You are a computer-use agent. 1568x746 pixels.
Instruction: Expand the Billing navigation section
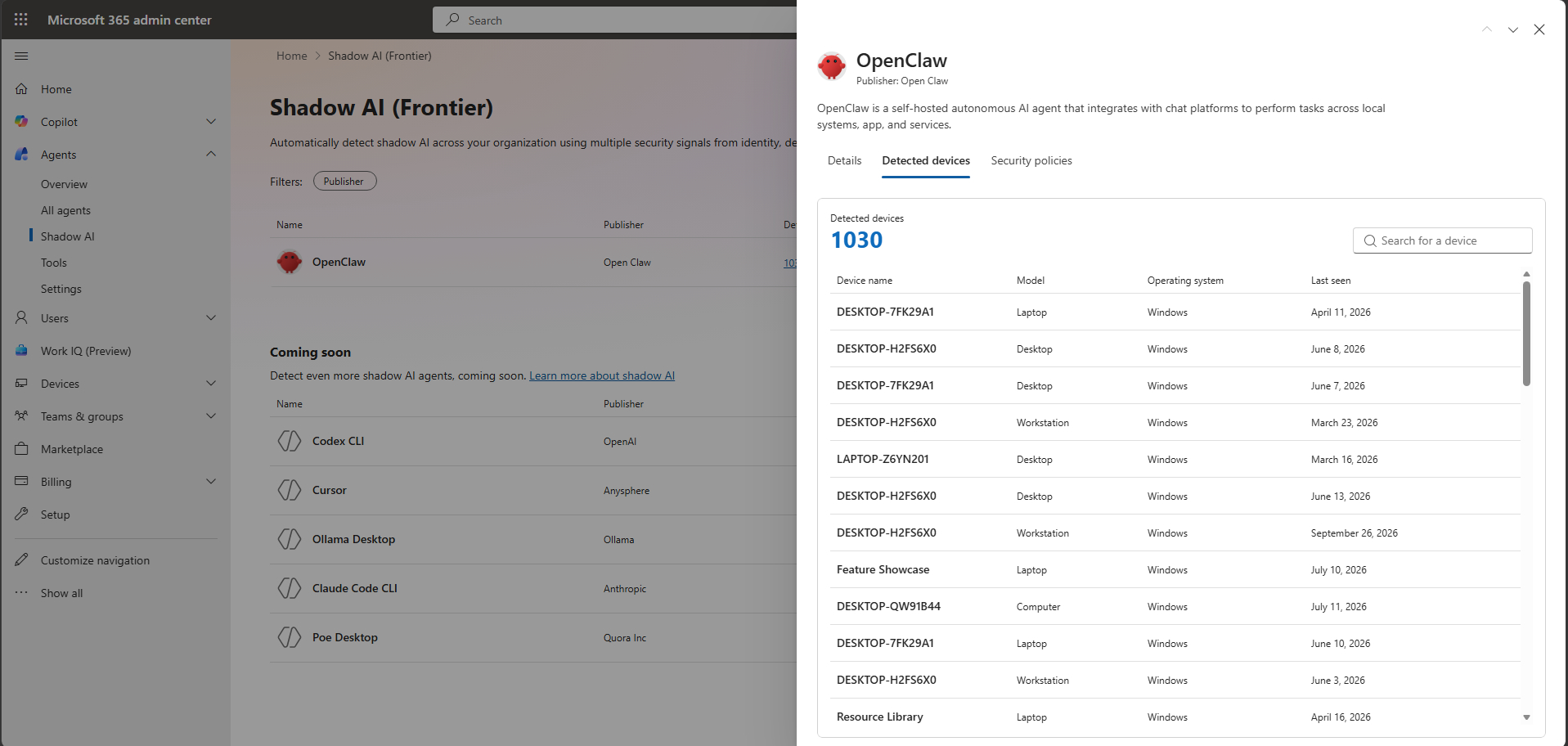coord(211,481)
